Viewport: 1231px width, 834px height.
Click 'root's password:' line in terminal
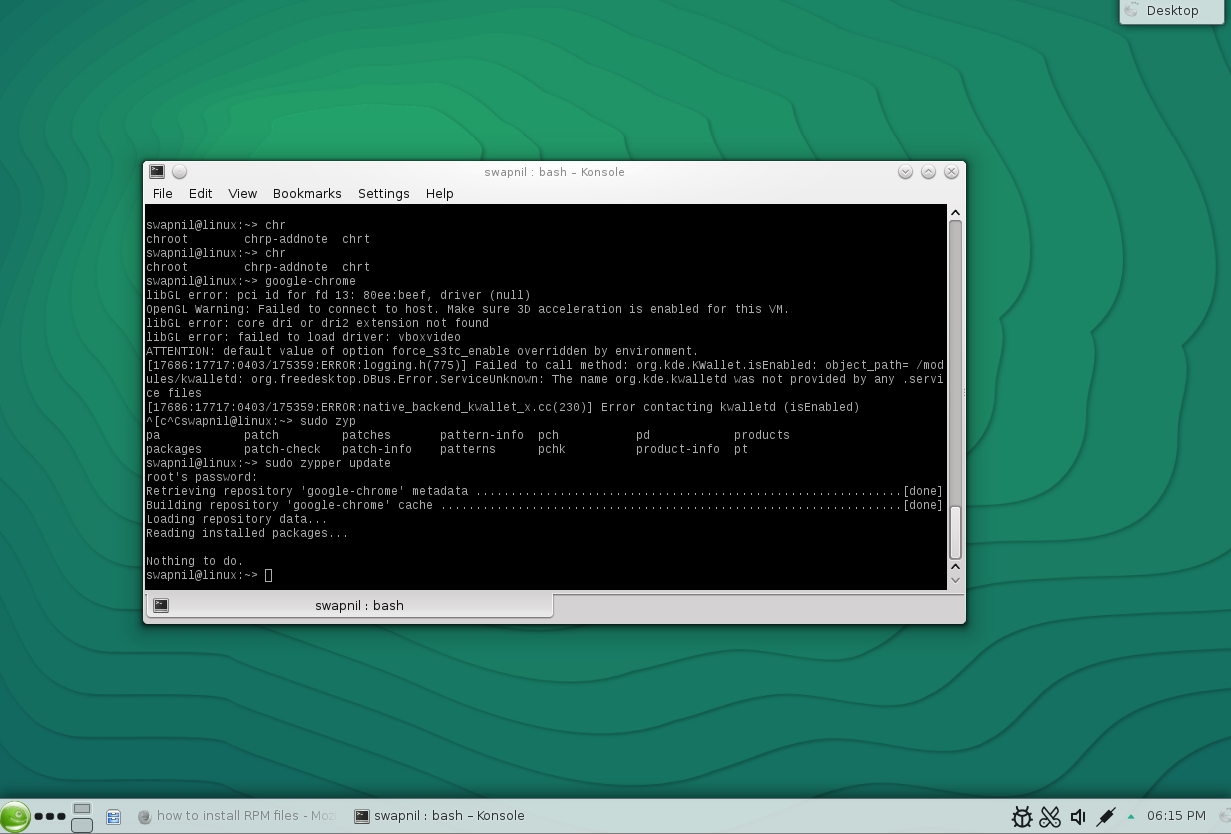202,477
